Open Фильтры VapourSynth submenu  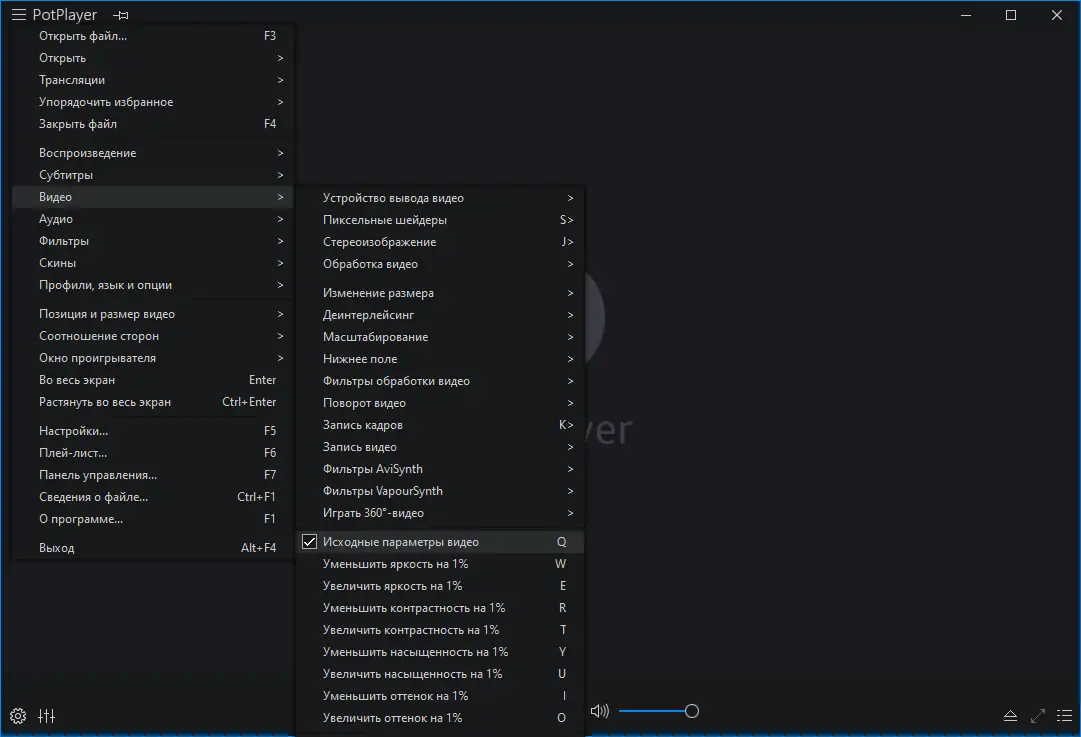tap(440, 492)
